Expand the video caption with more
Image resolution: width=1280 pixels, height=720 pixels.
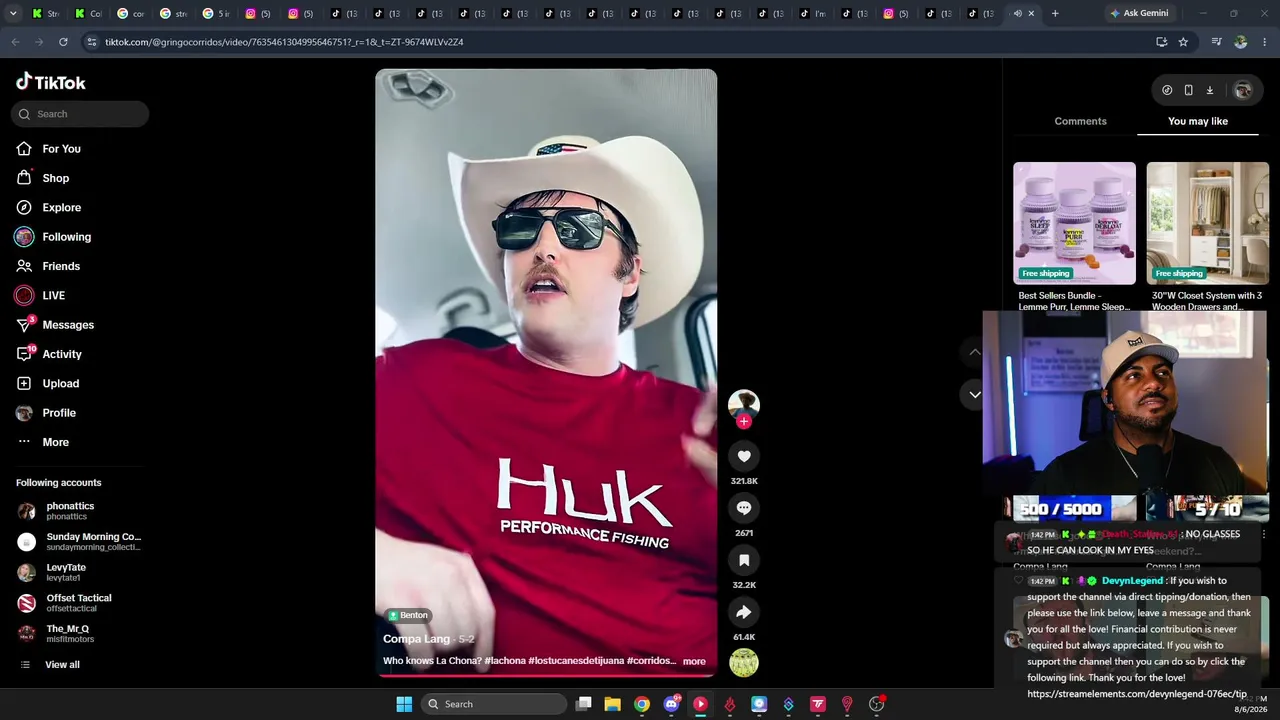(694, 661)
